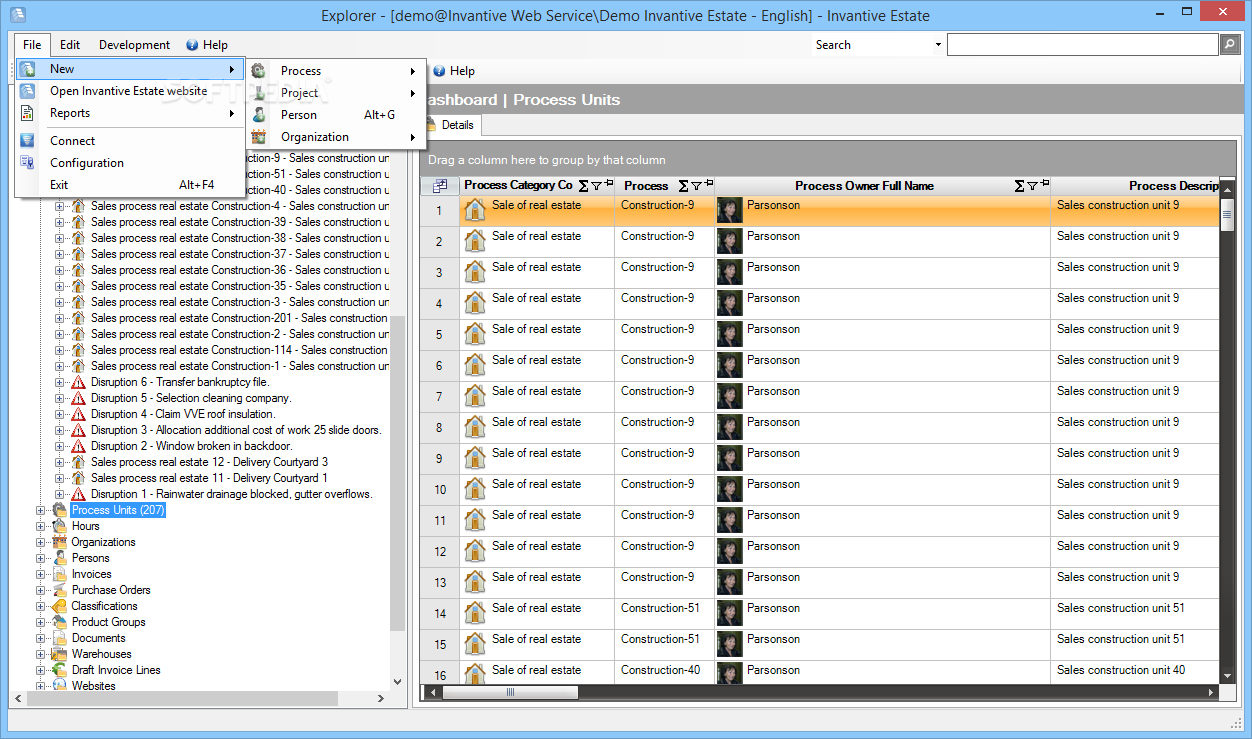The height and width of the screenshot is (739, 1252).
Task: Click Help in the secondary toolbar
Action: tap(454, 71)
